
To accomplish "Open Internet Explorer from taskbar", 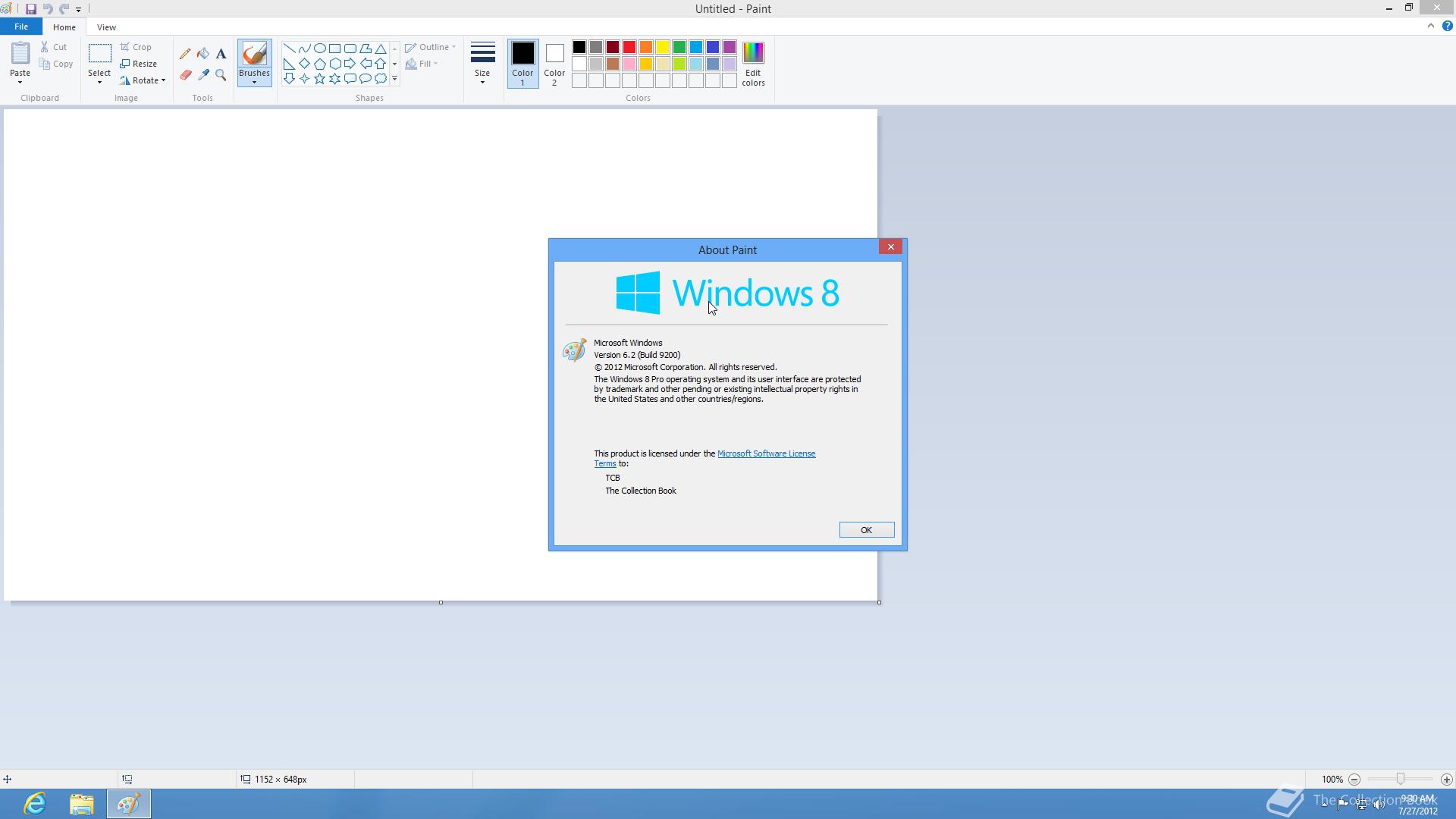I will [x=36, y=803].
